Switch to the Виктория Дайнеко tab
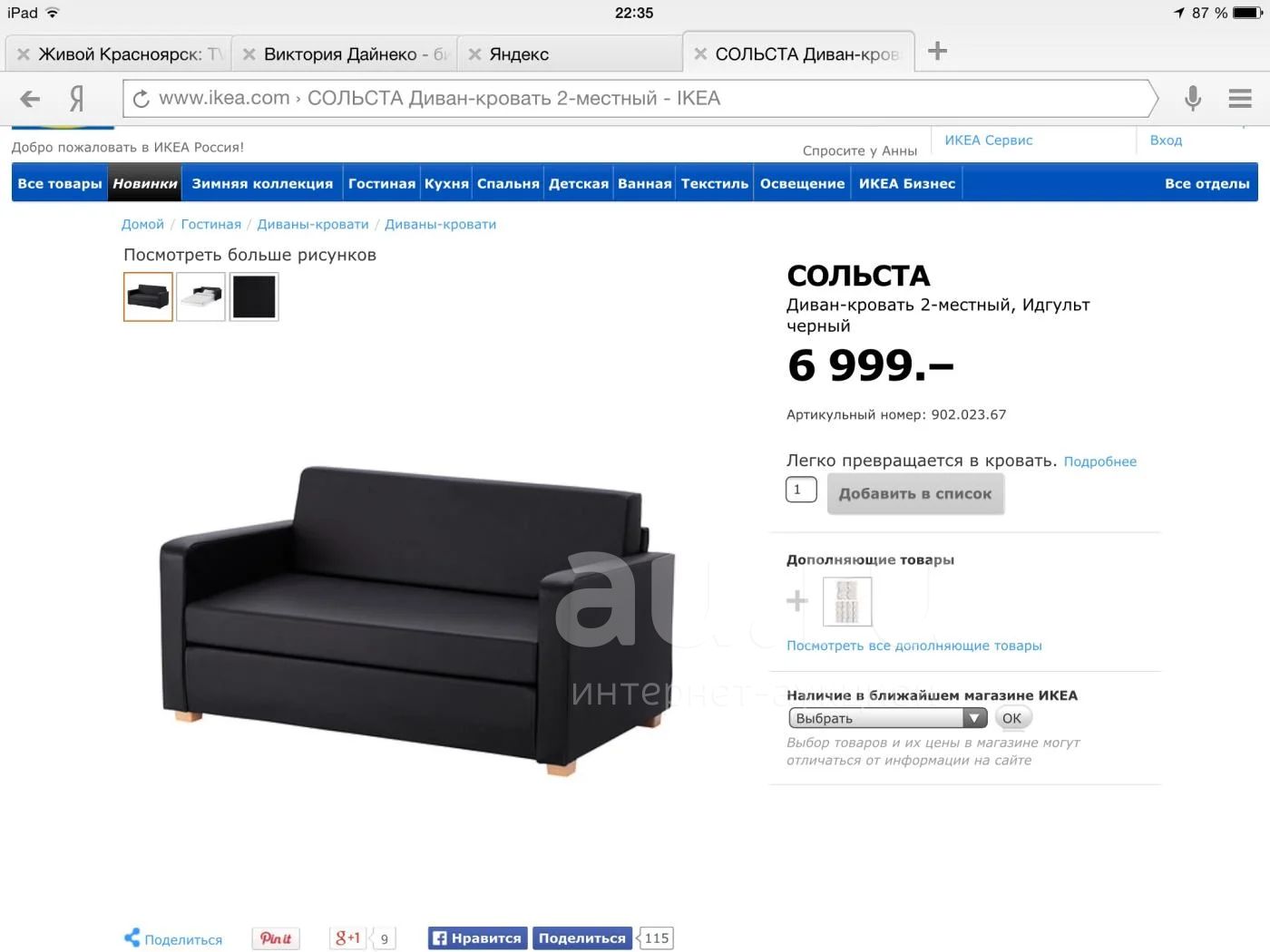The image size is (1270, 952). [x=345, y=54]
